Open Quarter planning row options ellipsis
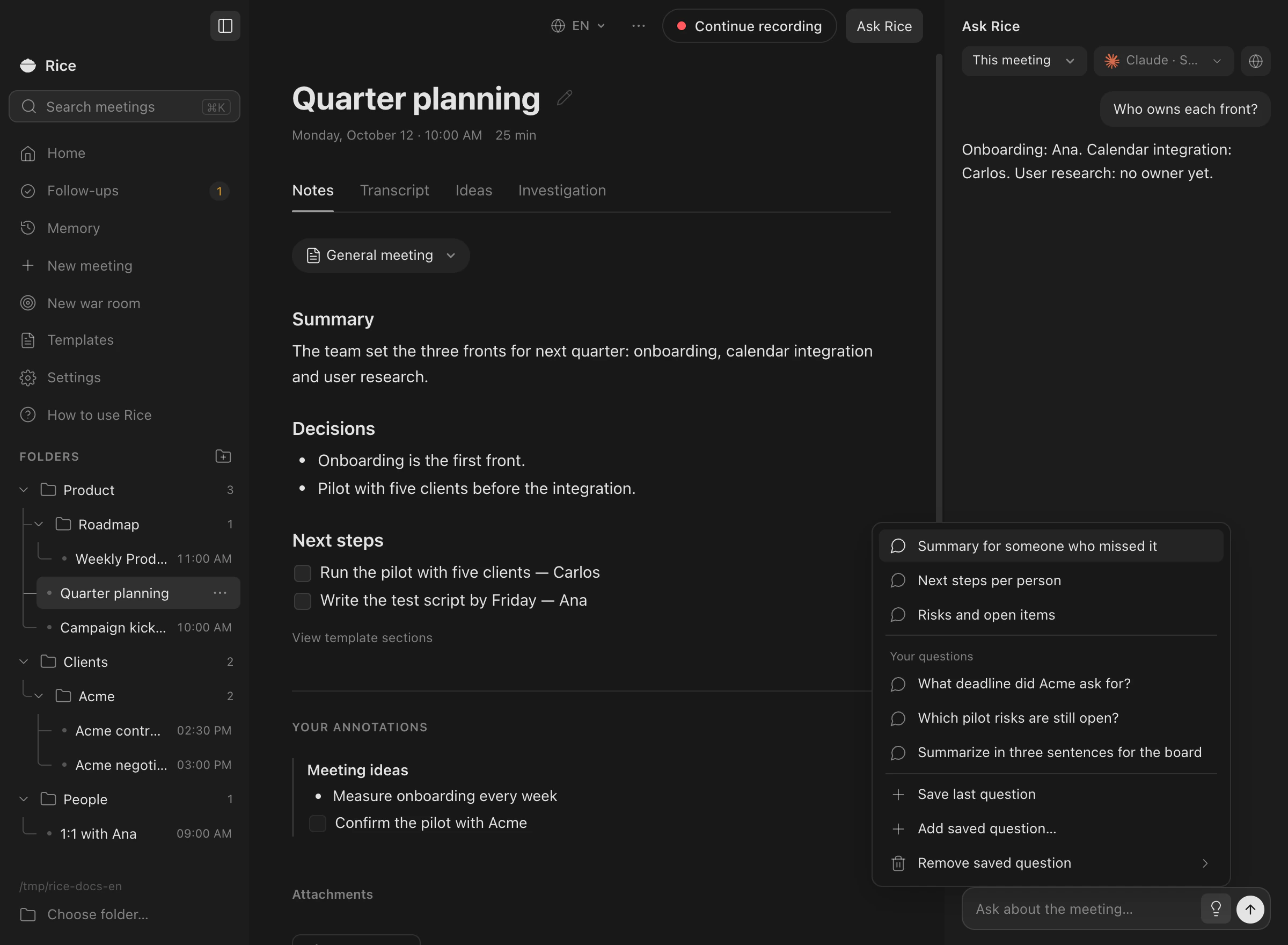 click(220, 593)
